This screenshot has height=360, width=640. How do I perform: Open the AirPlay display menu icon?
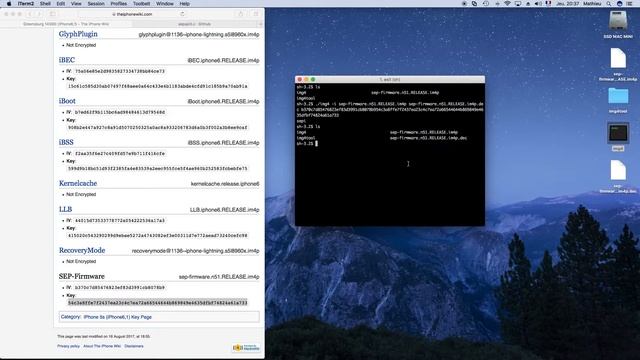518,4
